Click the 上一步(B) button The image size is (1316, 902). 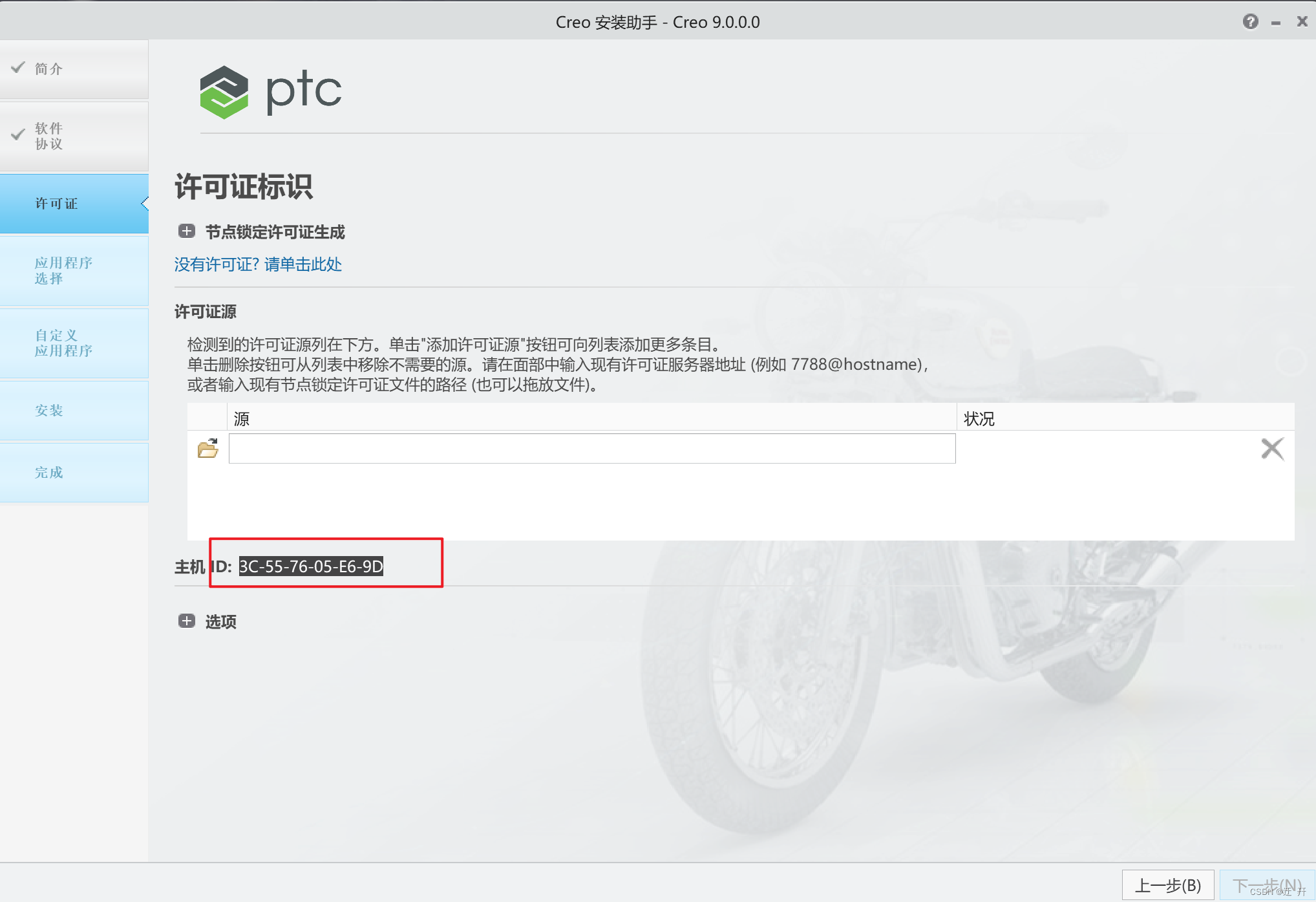click(x=1168, y=885)
